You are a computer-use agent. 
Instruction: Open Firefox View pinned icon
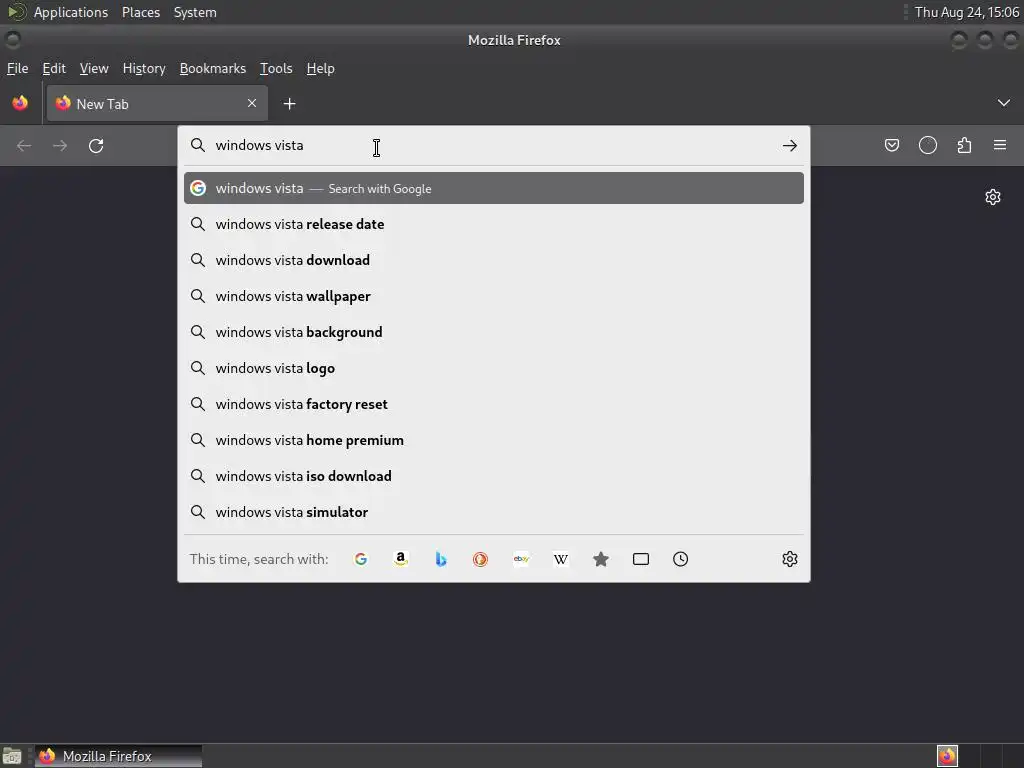[20, 103]
